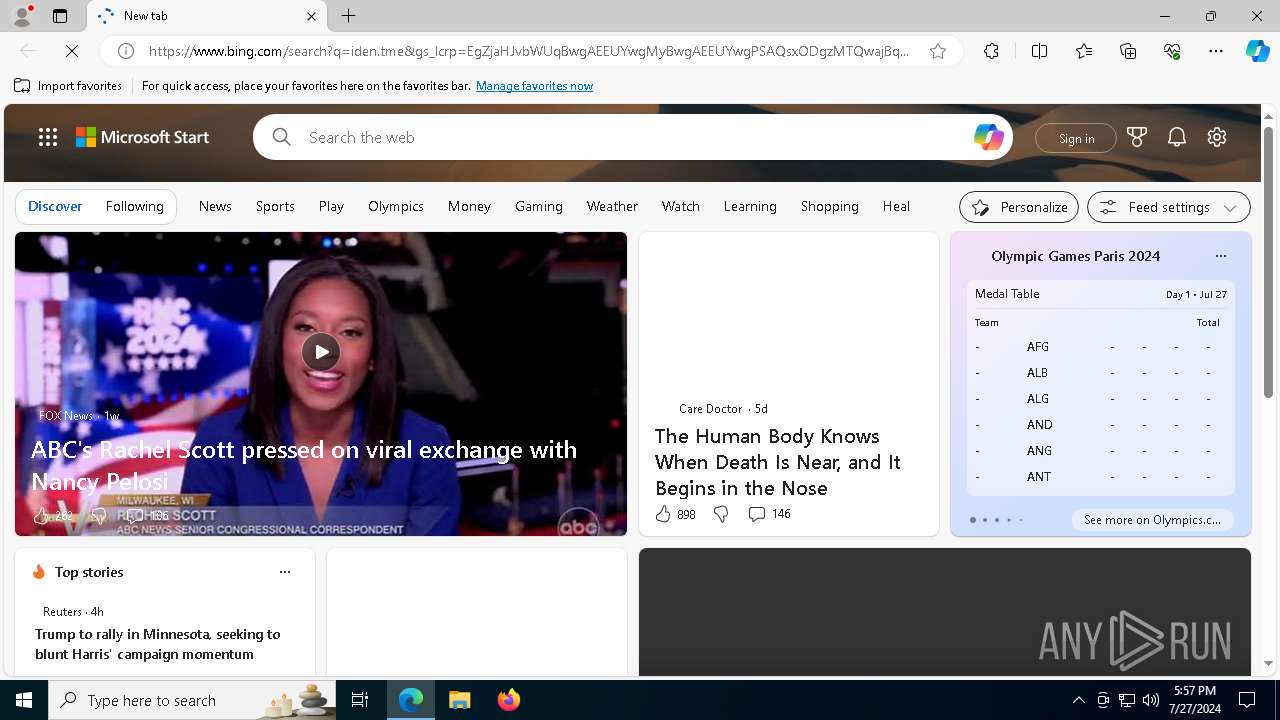Open a new tab with plus button
This screenshot has width=1280, height=720.
349,16
